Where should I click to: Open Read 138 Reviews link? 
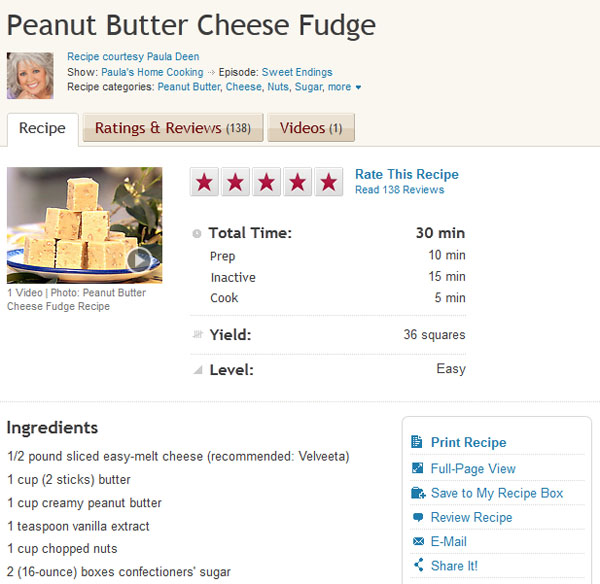coord(399,190)
